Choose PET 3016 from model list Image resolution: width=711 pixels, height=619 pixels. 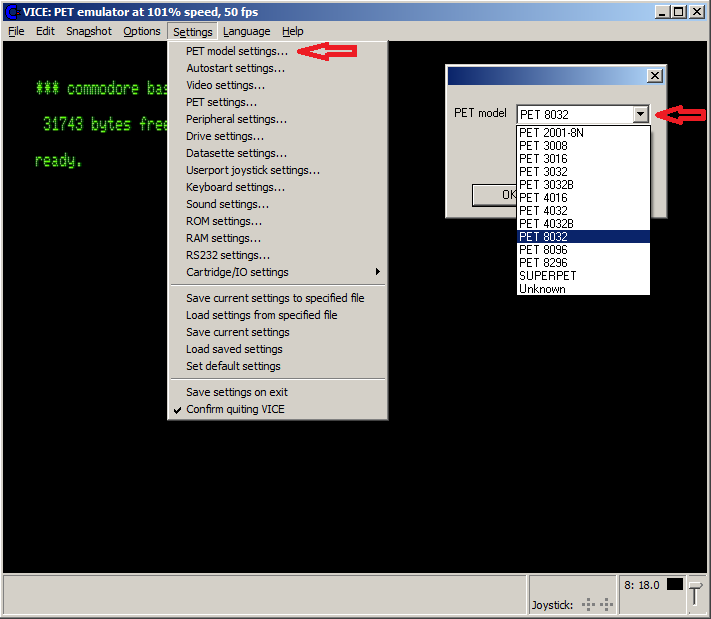click(x=583, y=159)
